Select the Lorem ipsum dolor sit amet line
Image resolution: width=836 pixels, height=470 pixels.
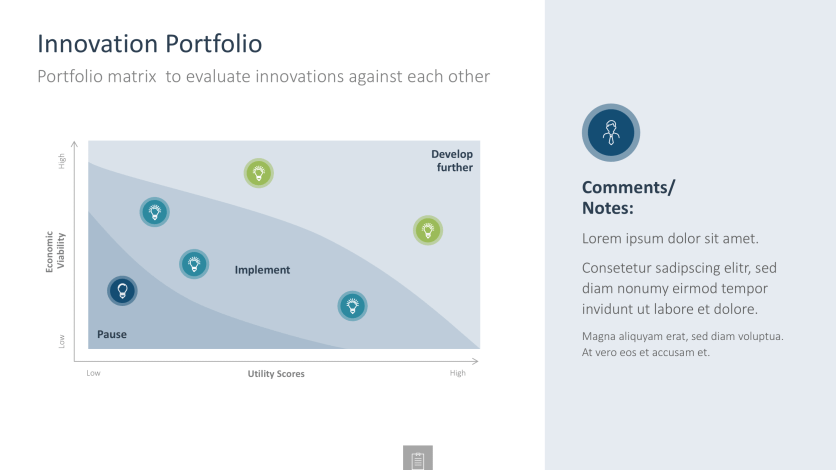coord(670,239)
